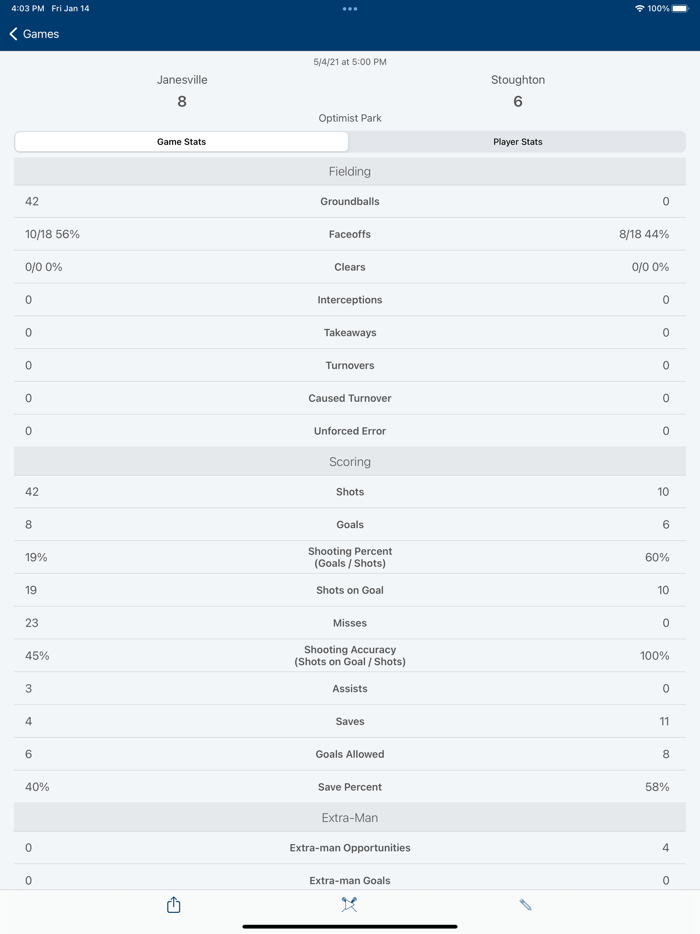Tap the 100% battery percentage indicator
This screenshot has height=934, width=700.
point(661,8)
